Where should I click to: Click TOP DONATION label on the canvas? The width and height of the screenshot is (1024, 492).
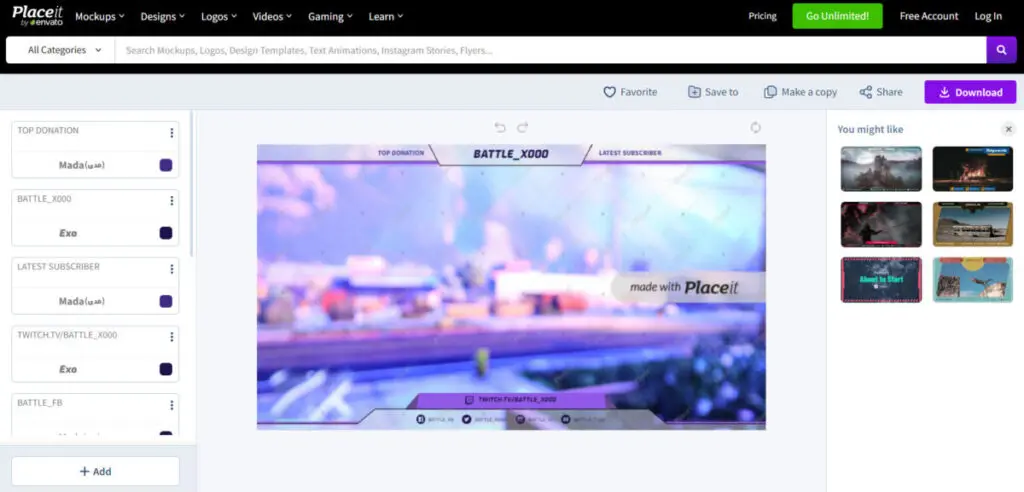tap(400, 153)
